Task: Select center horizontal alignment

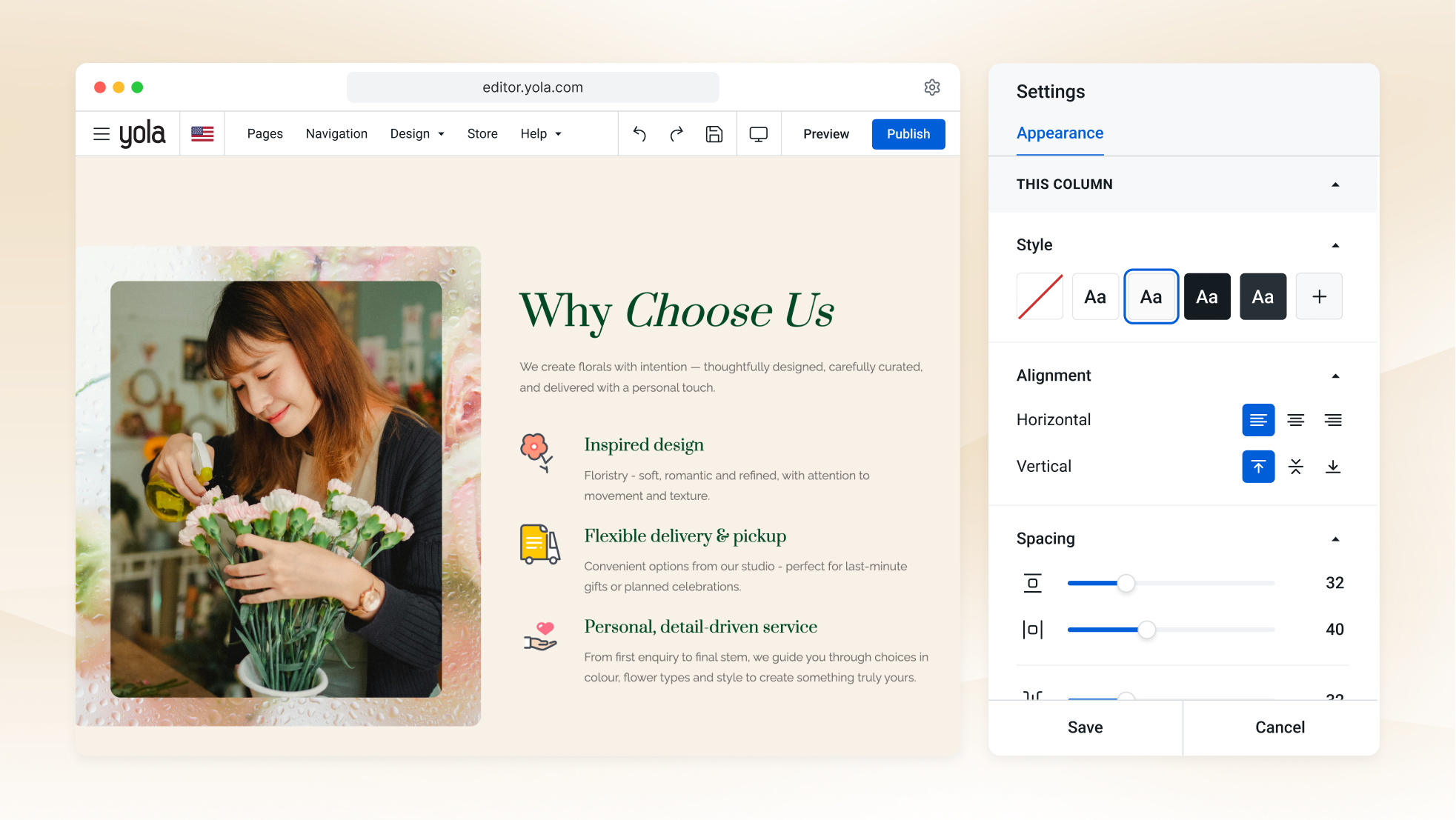Action: [x=1296, y=420]
